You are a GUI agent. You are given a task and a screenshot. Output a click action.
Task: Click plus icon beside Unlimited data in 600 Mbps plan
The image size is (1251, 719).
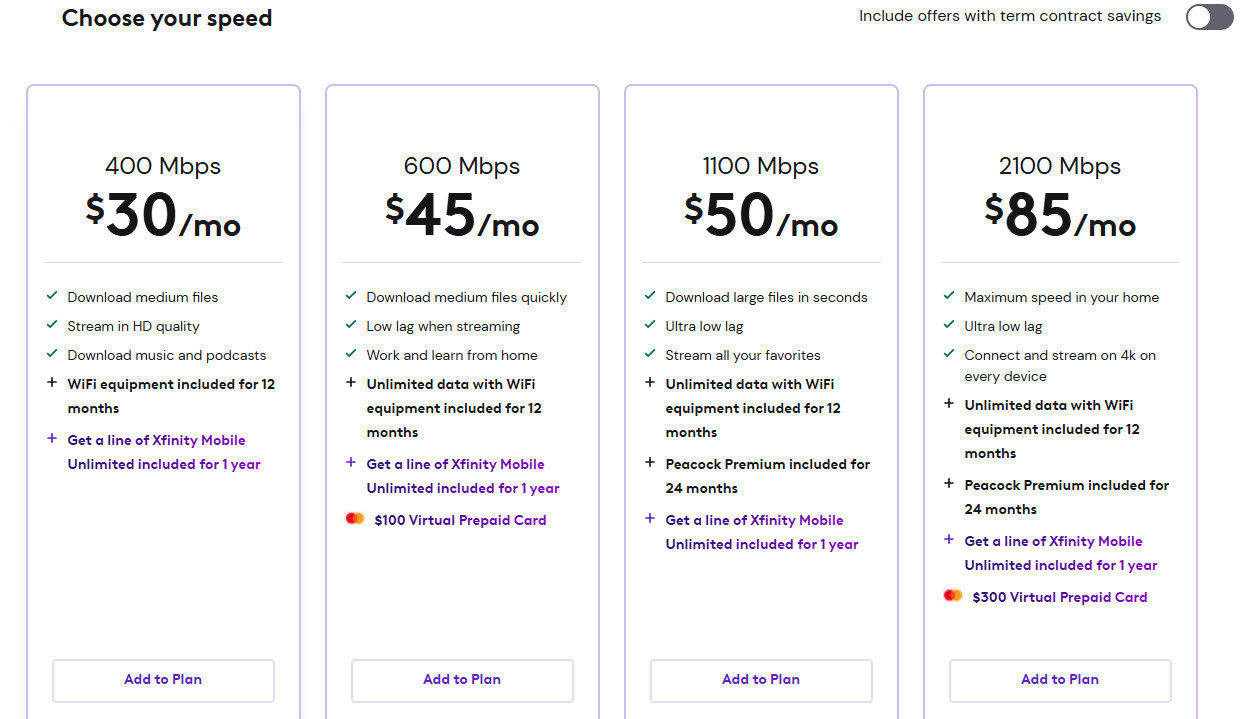[351, 383]
